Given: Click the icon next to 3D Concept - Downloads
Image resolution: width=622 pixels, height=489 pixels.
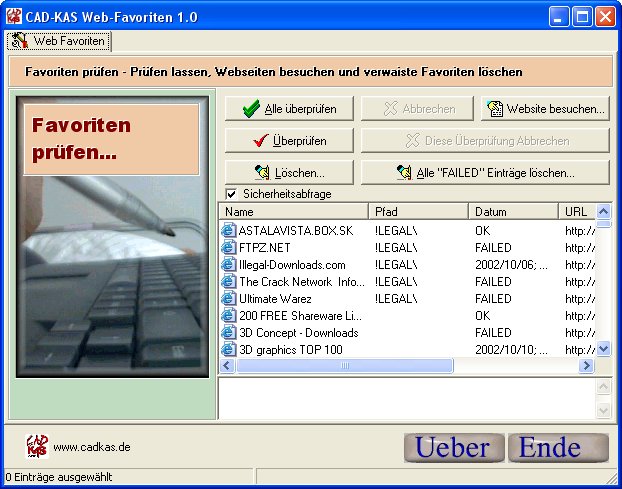Looking at the screenshot, I should [229, 333].
